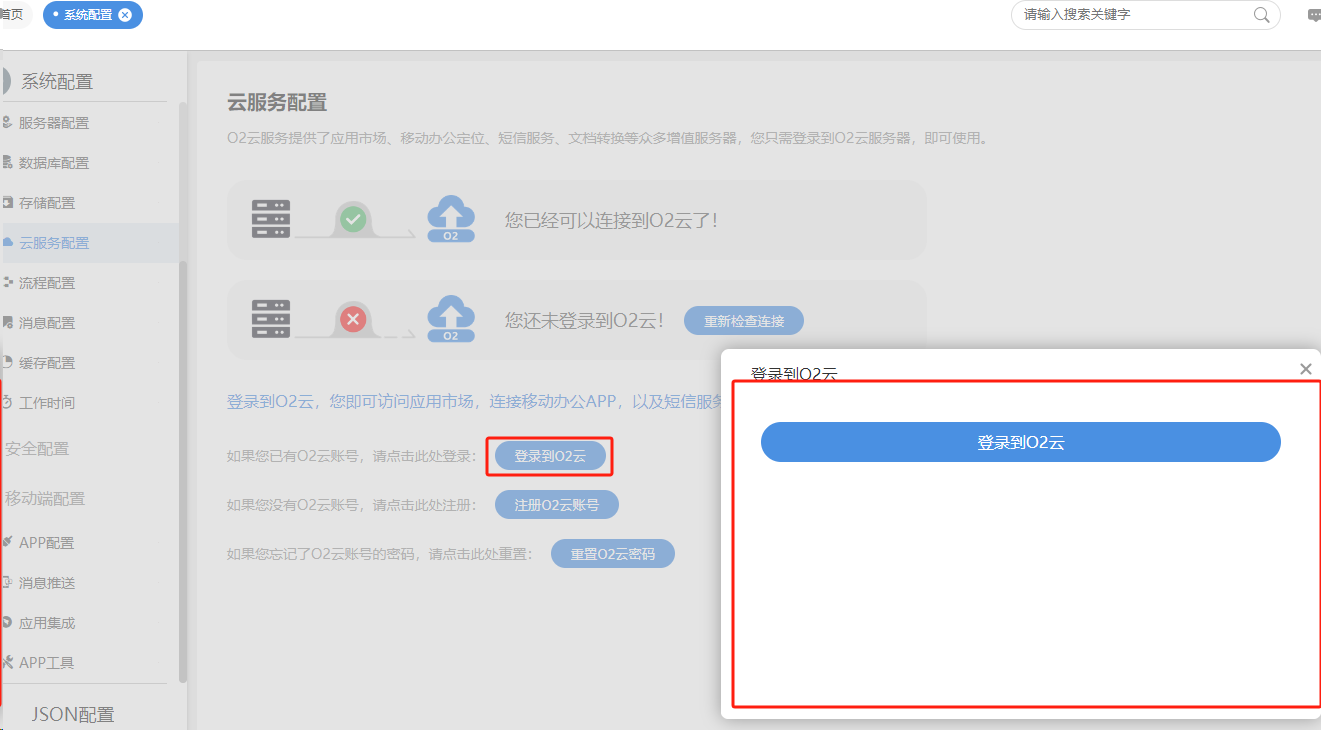Click the 重置O2云密码 button
This screenshot has height=730, width=1321.
612,553
